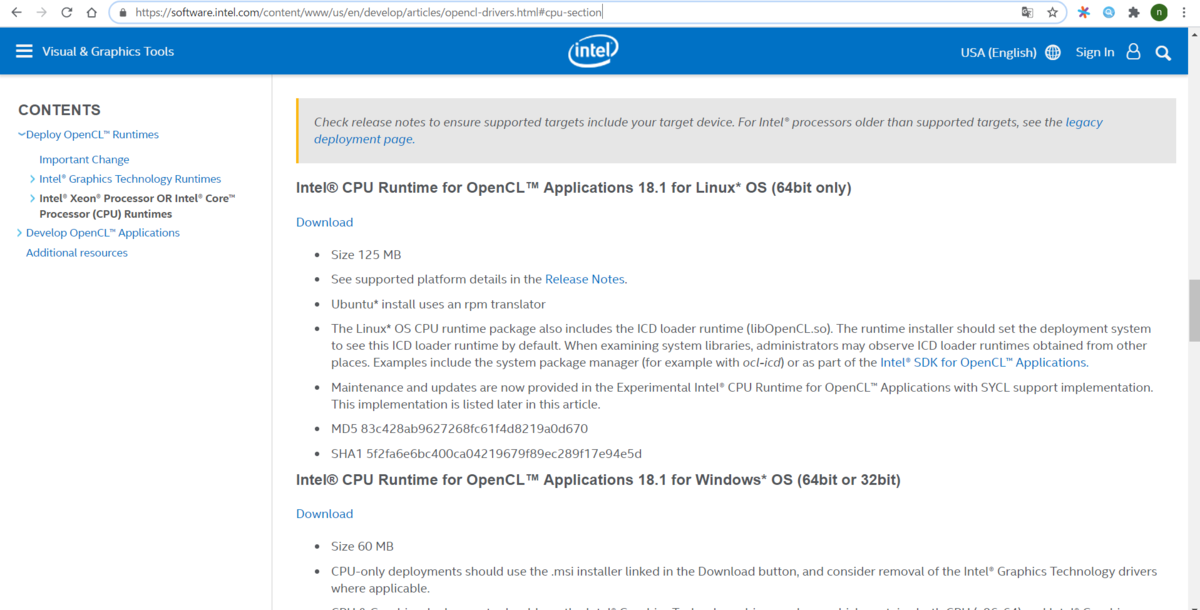Click the CONTENTS sidebar heading
The image size is (1200, 610).
coord(59,110)
